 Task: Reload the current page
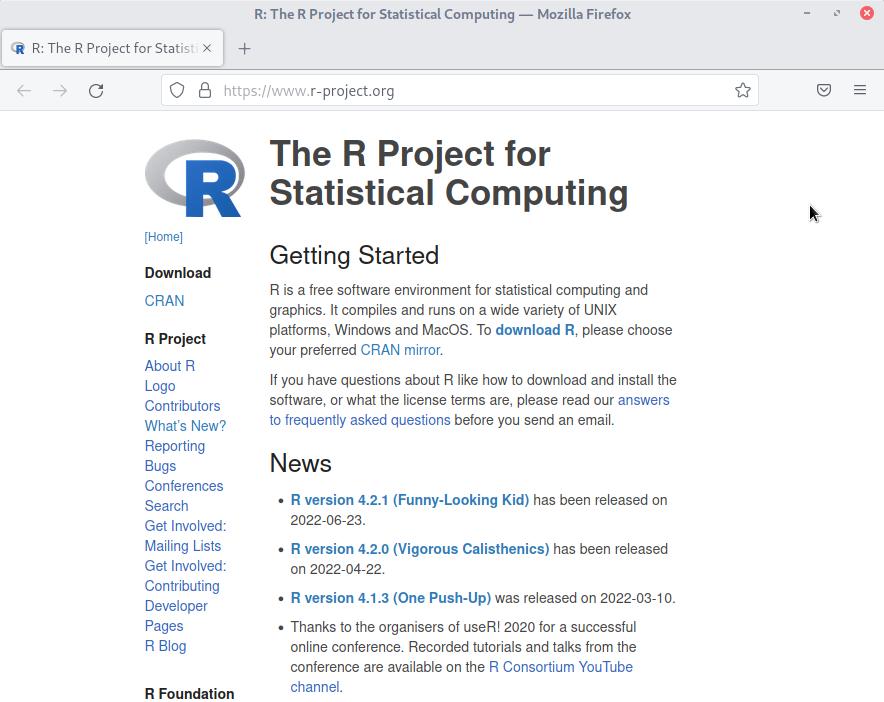click(x=96, y=91)
